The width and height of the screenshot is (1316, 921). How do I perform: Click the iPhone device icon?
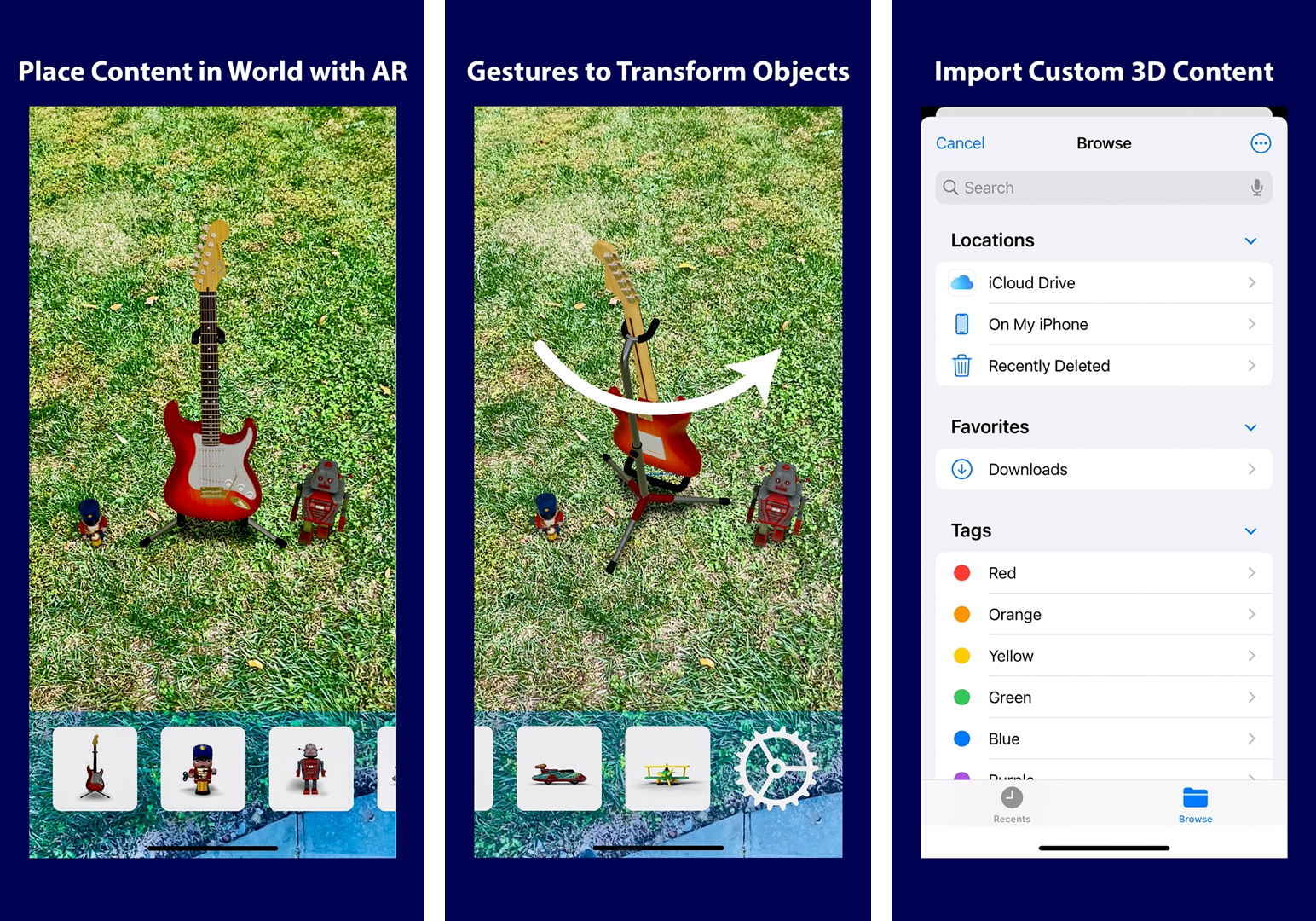961,324
